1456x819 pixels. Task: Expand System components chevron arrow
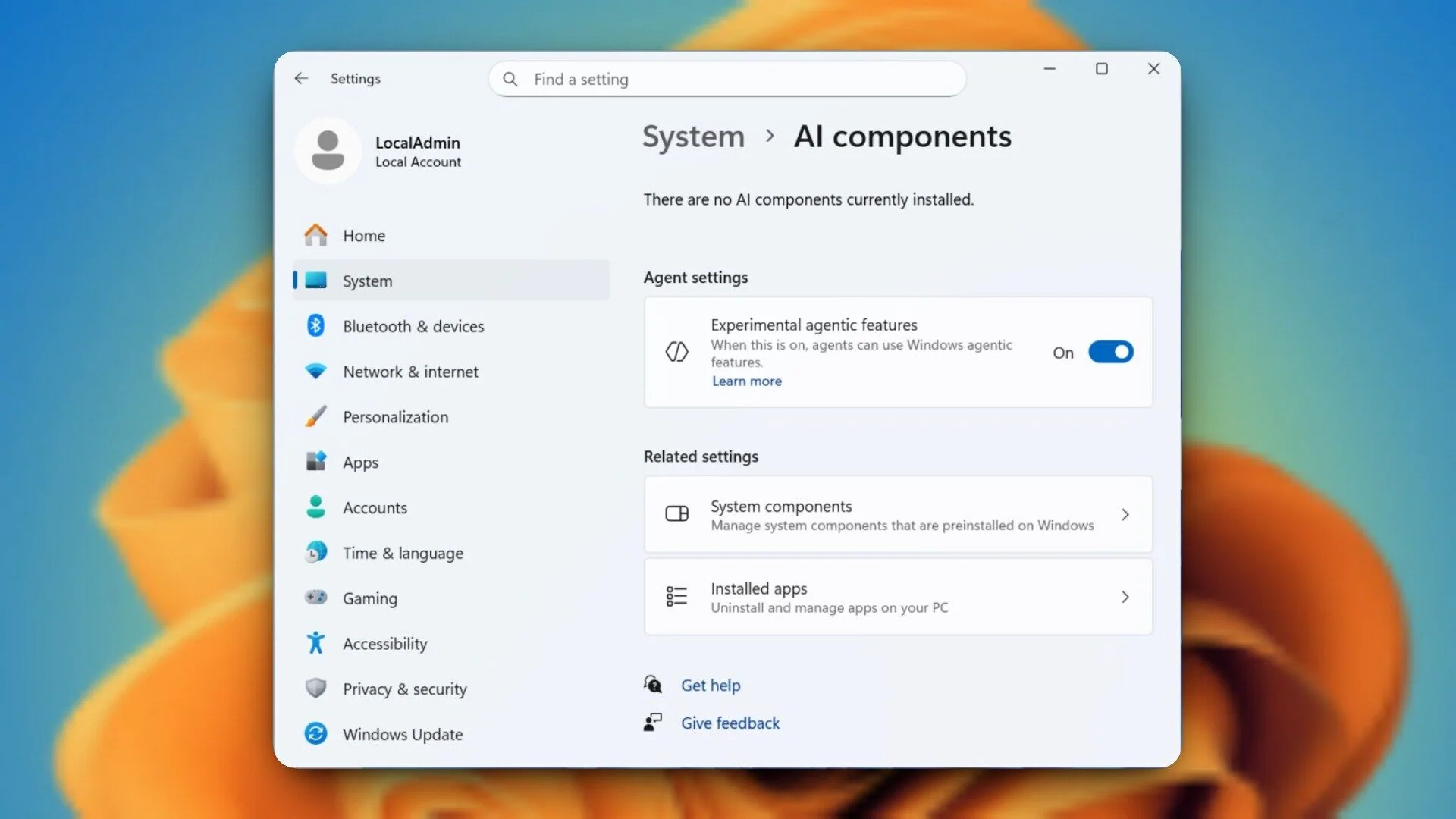[1125, 515]
